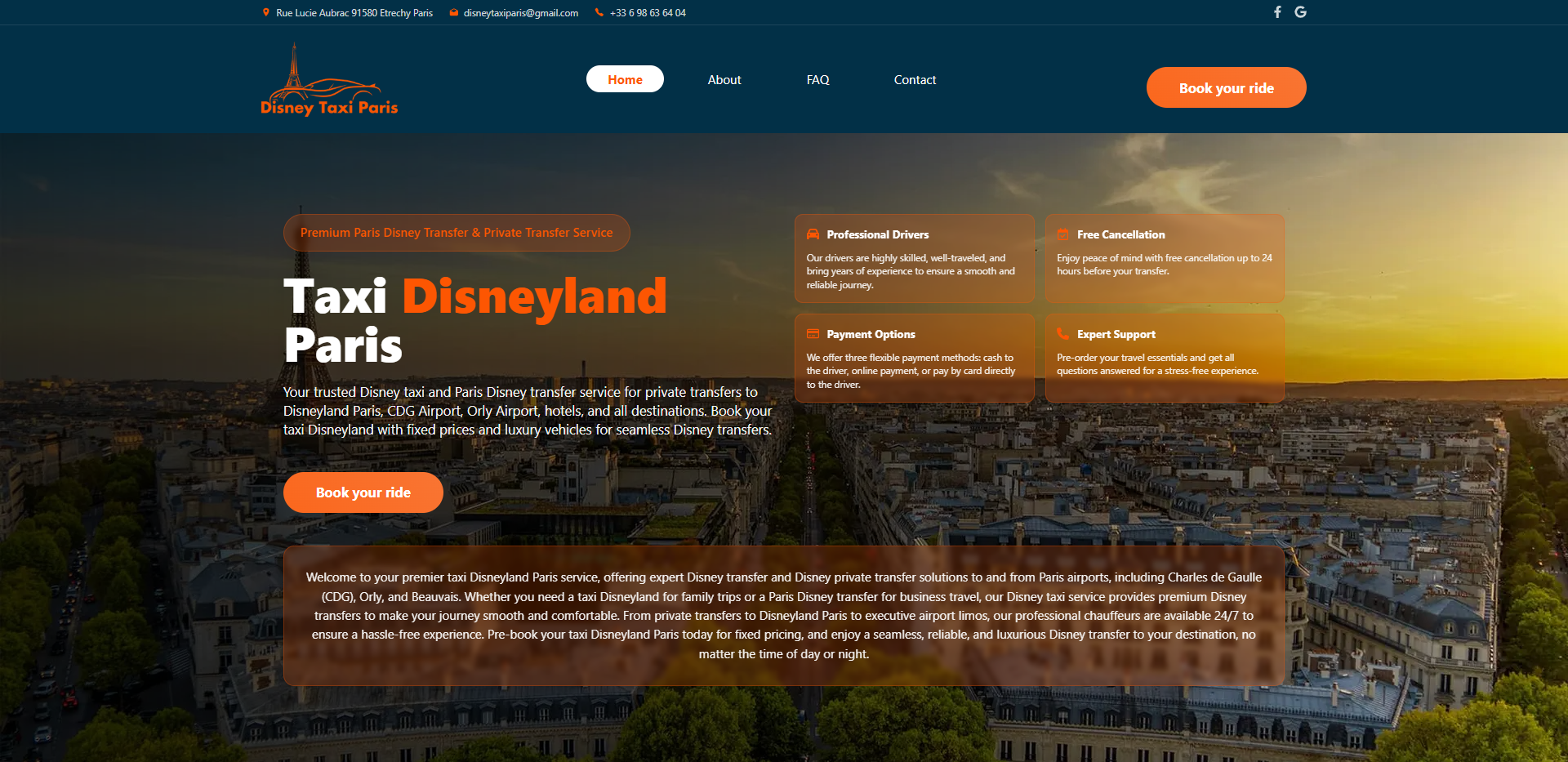Open the Home navigation tab
The height and width of the screenshot is (762, 1568).
click(x=625, y=78)
